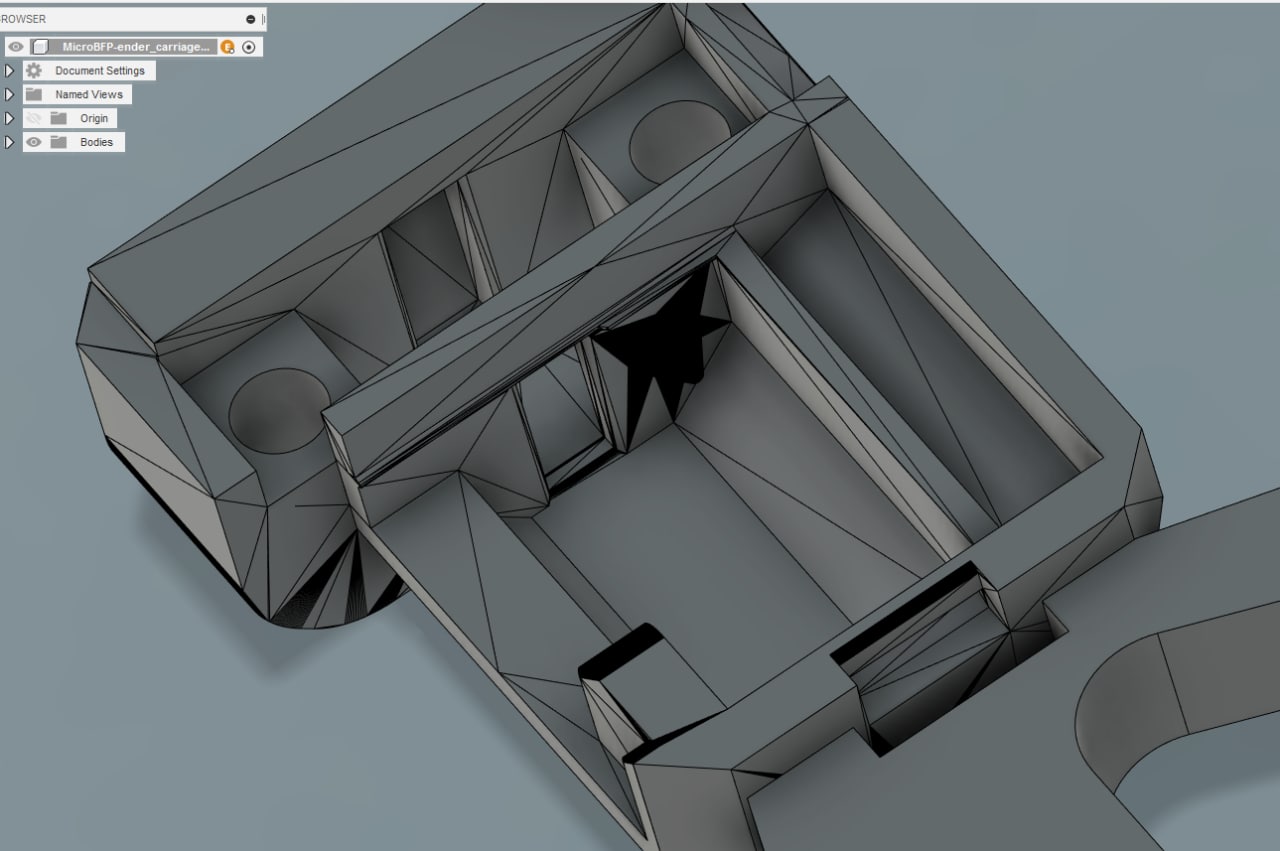The image size is (1280, 851).
Task: Click the Origin folder icon
Action: [x=59, y=118]
